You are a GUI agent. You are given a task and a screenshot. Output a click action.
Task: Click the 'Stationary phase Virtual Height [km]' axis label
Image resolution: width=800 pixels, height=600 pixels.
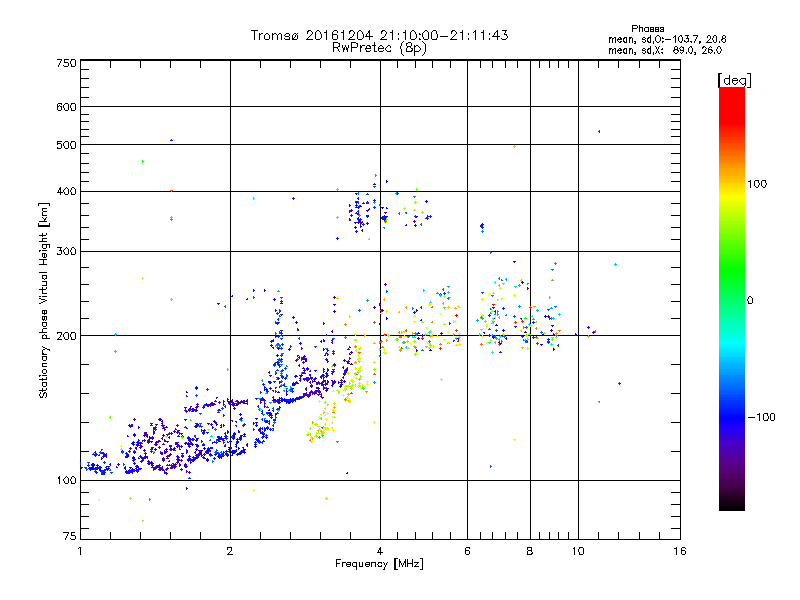coord(44,300)
